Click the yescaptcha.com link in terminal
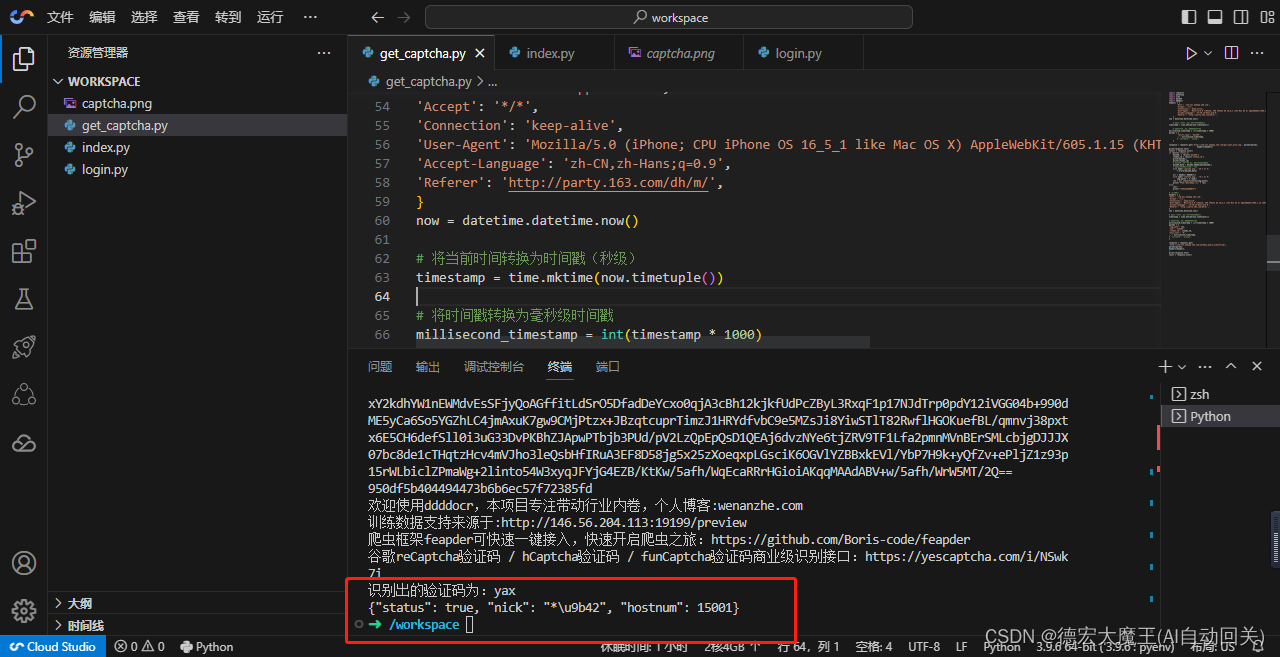The width and height of the screenshot is (1280, 657). (x=966, y=556)
